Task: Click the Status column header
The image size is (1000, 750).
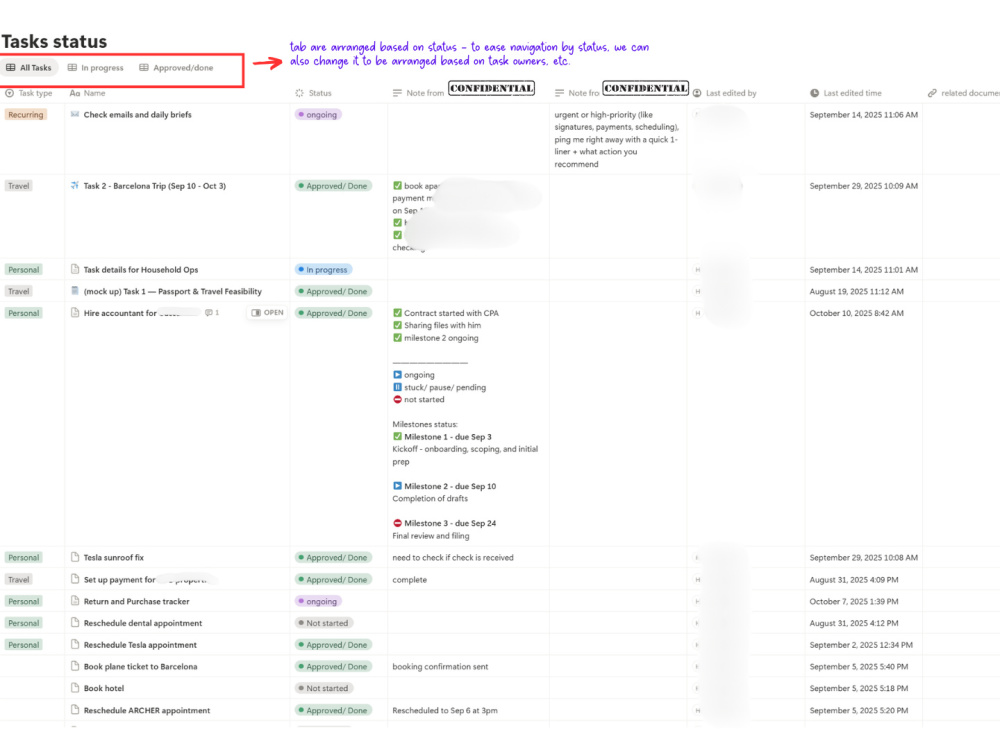Action: (313, 93)
